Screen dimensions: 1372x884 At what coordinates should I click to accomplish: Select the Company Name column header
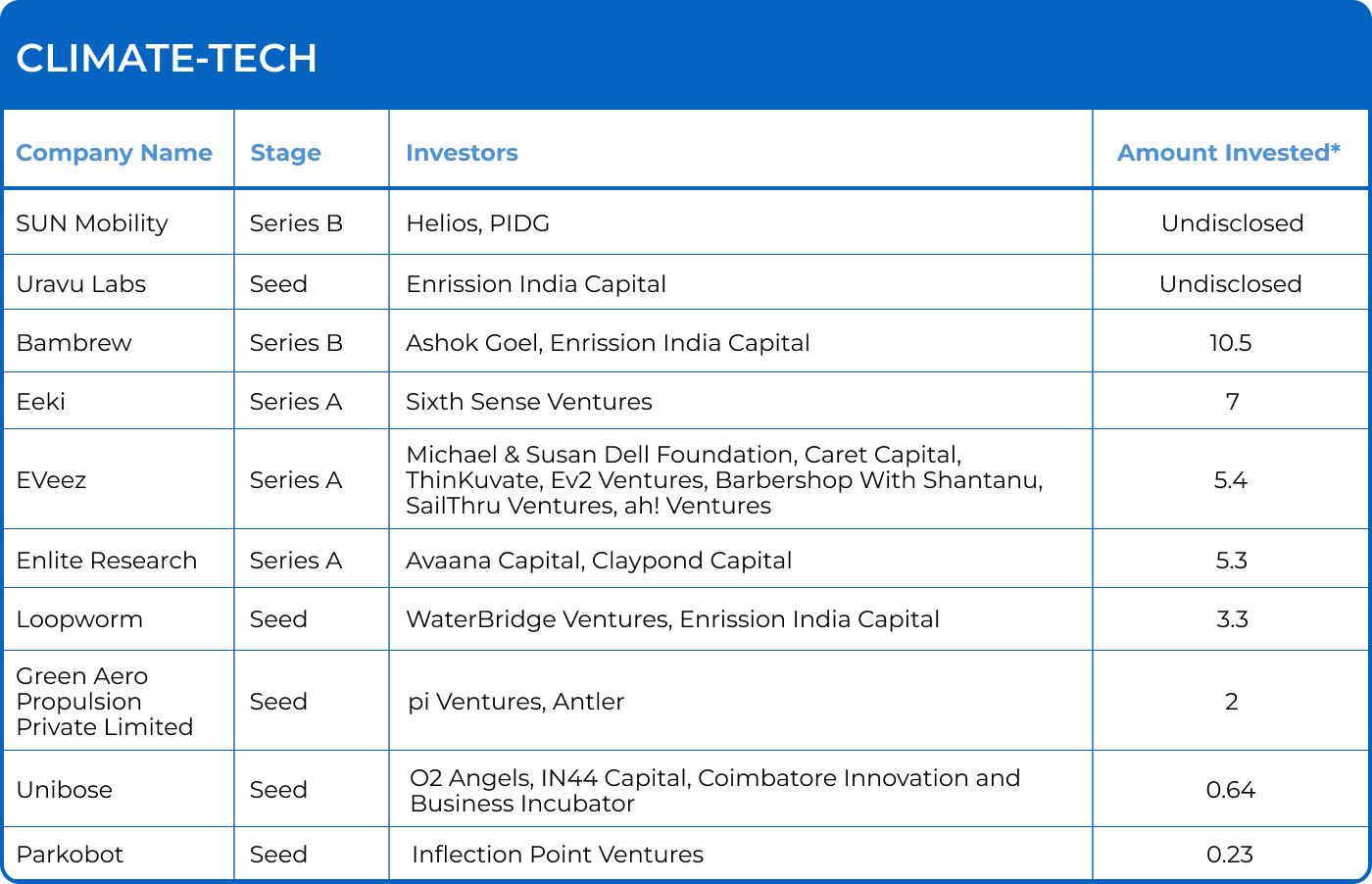(x=114, y=153)
